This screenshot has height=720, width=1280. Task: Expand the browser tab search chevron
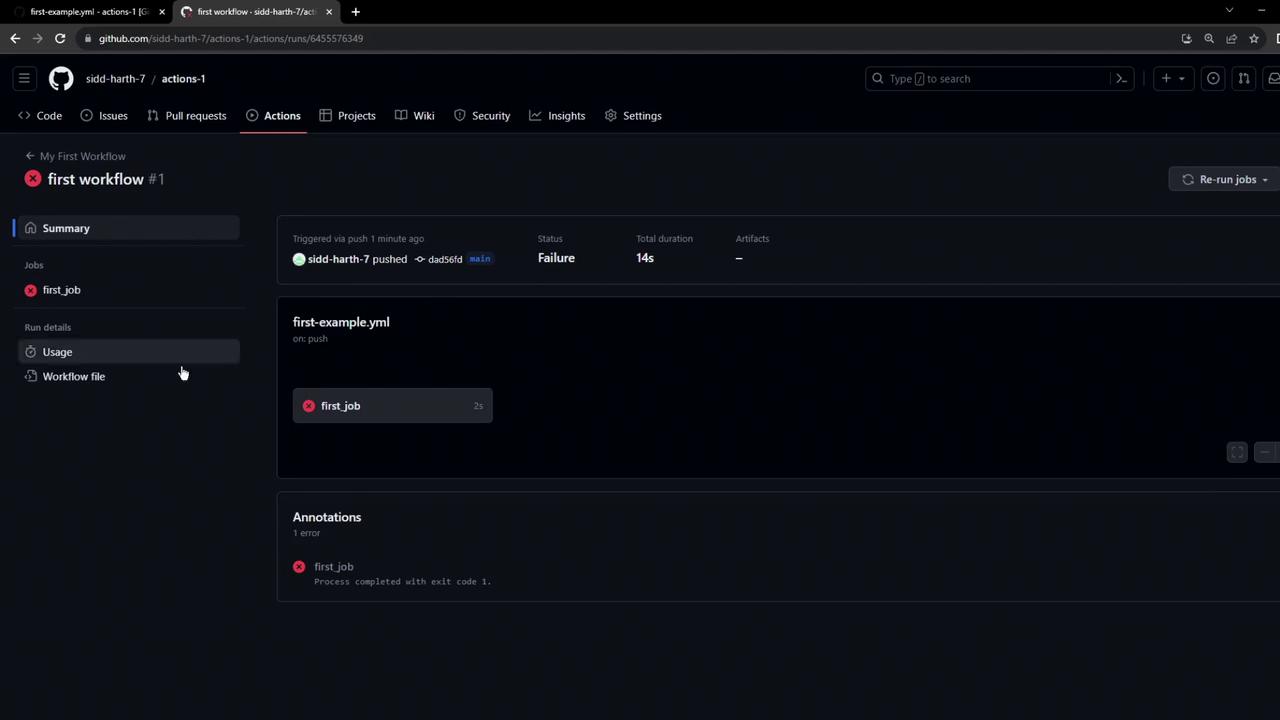pos(1229,11)
